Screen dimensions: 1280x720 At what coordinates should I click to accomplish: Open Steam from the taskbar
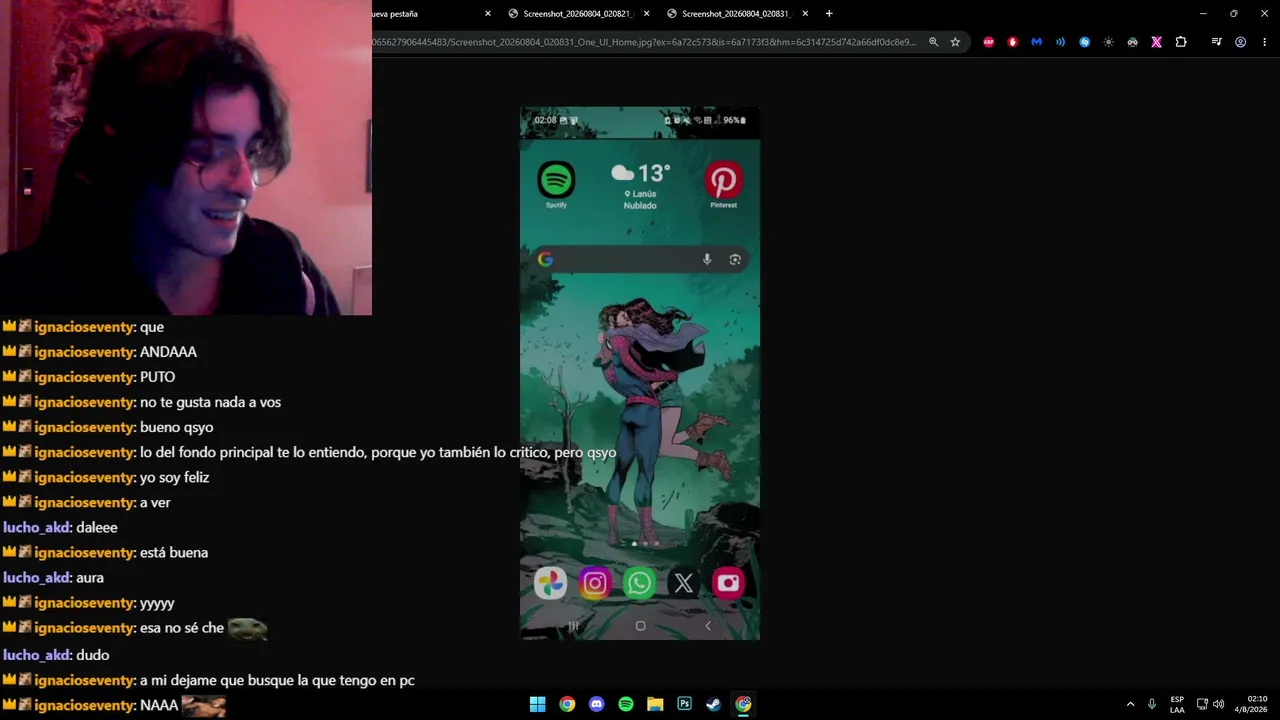(713, 704)
